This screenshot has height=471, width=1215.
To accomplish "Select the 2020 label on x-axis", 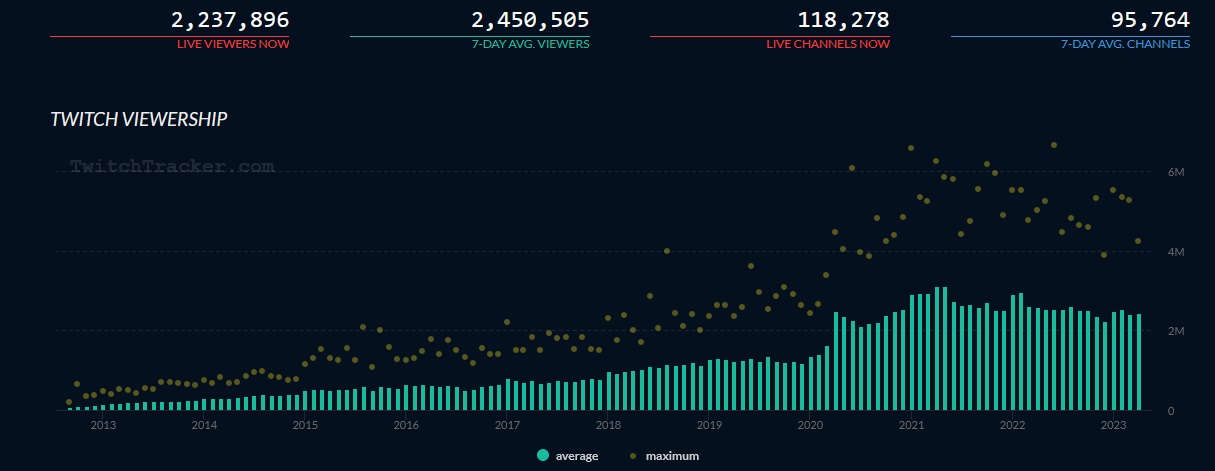I will [x=810, y=425].
